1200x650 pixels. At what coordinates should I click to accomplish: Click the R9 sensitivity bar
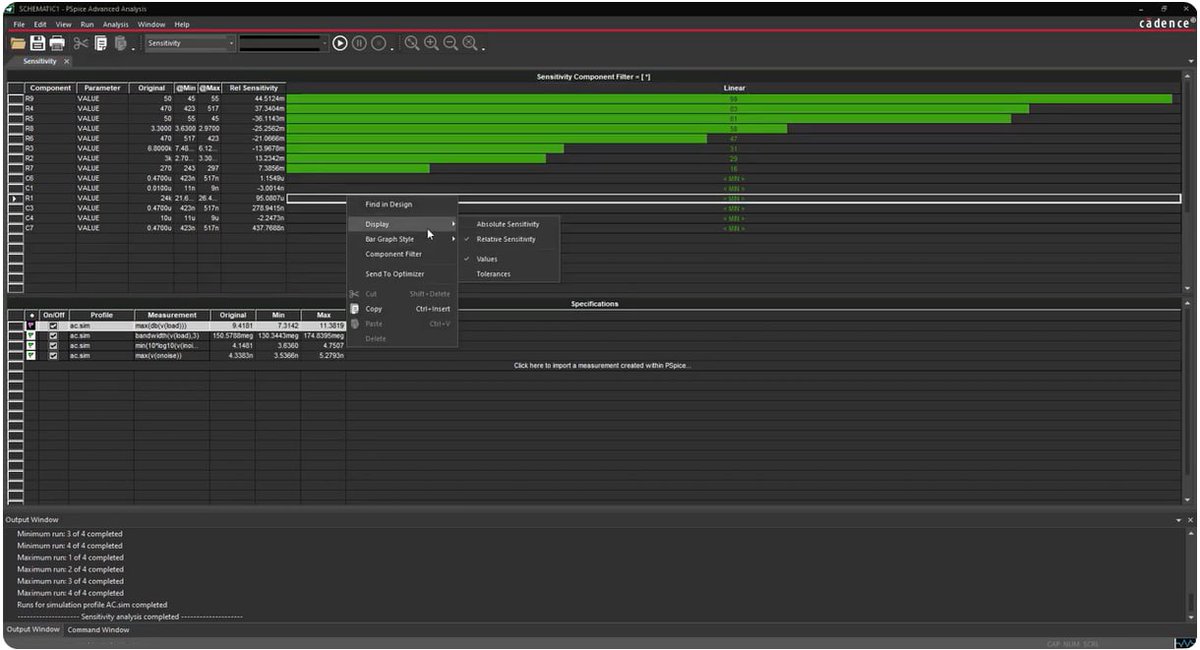click(x=729, y=99)
